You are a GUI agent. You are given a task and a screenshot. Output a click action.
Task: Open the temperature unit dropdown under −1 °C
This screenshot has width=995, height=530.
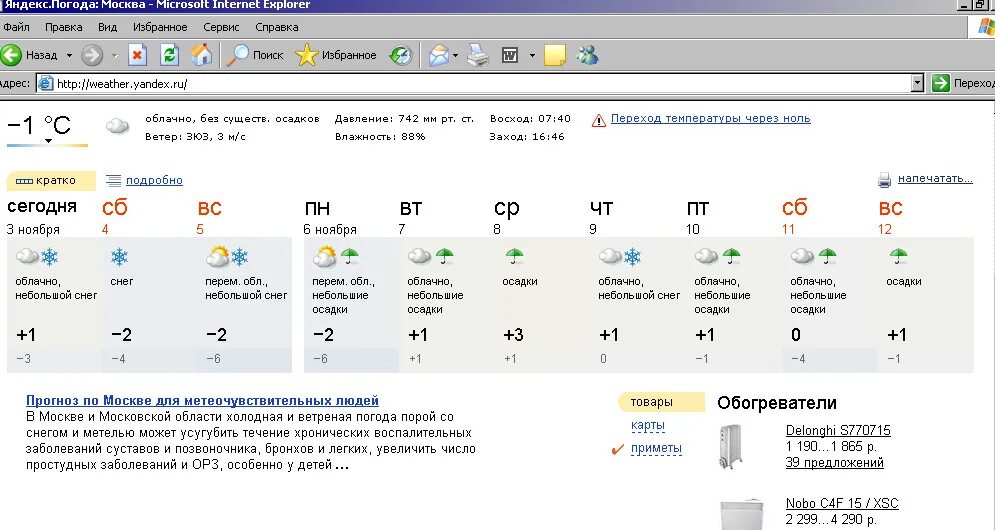coord(48,141)
